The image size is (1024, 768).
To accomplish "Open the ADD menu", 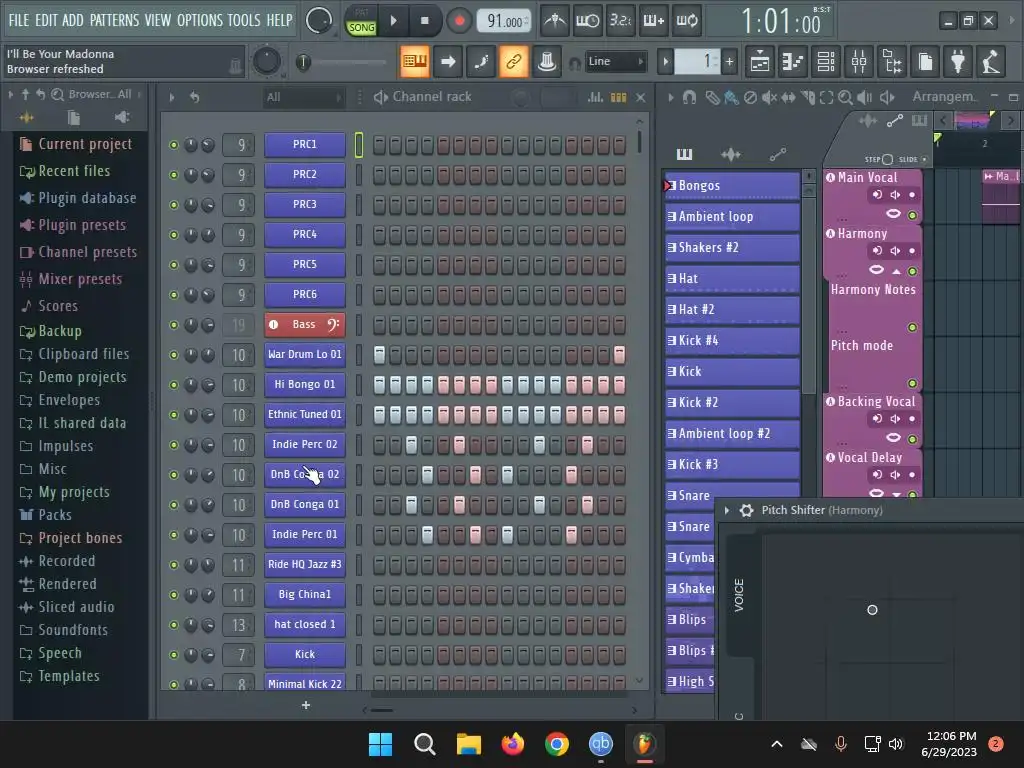I will click(x=72, y=20).
